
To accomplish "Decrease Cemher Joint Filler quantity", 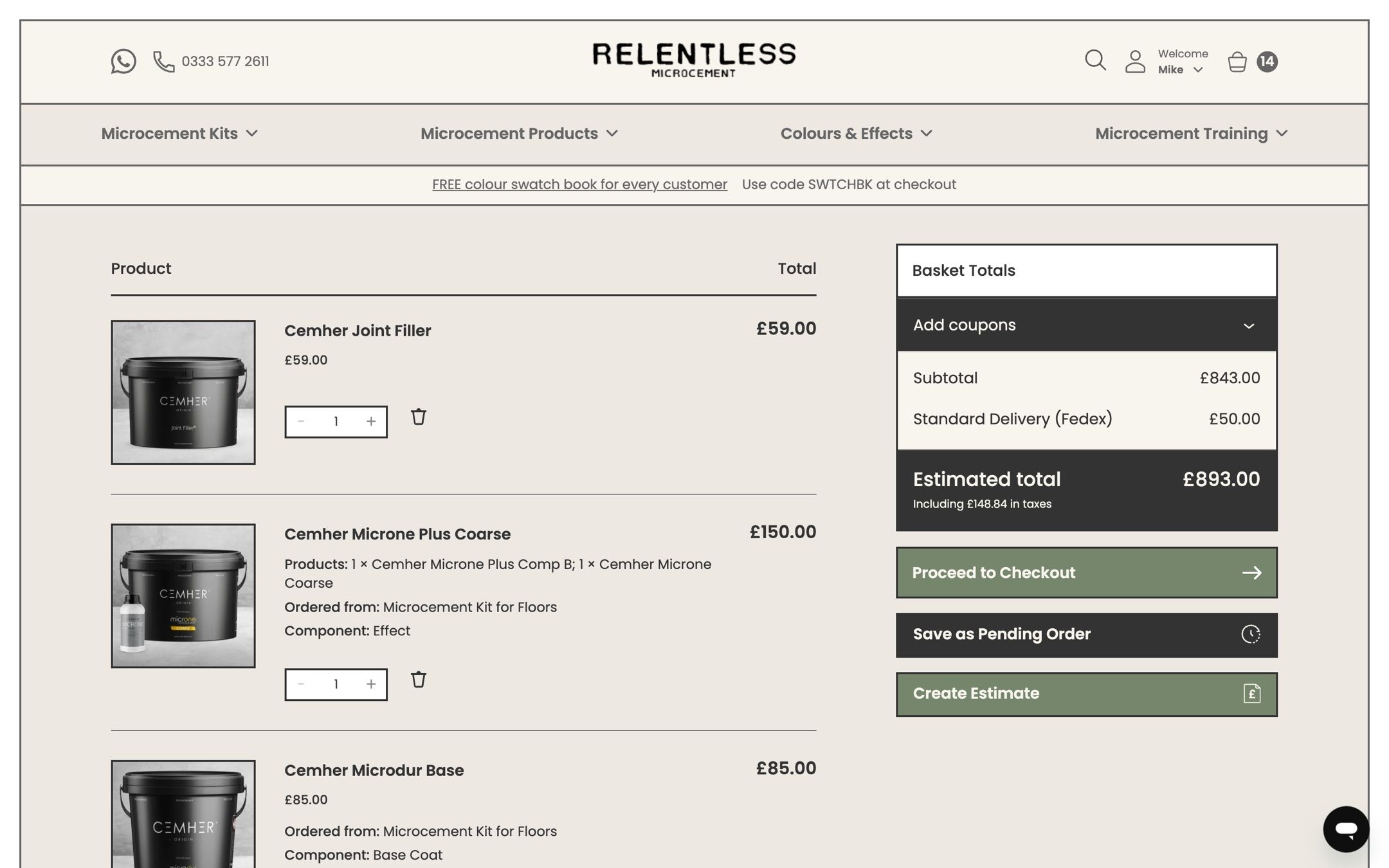I will pos(301,421).
